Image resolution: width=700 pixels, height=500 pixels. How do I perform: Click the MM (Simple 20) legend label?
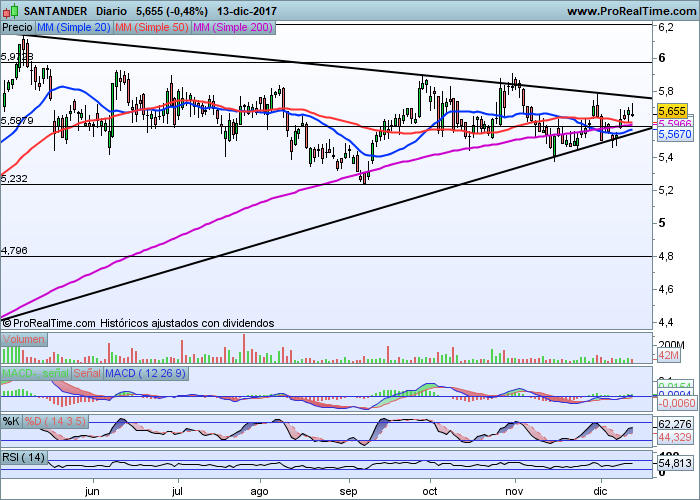click(x=73, y=27)
